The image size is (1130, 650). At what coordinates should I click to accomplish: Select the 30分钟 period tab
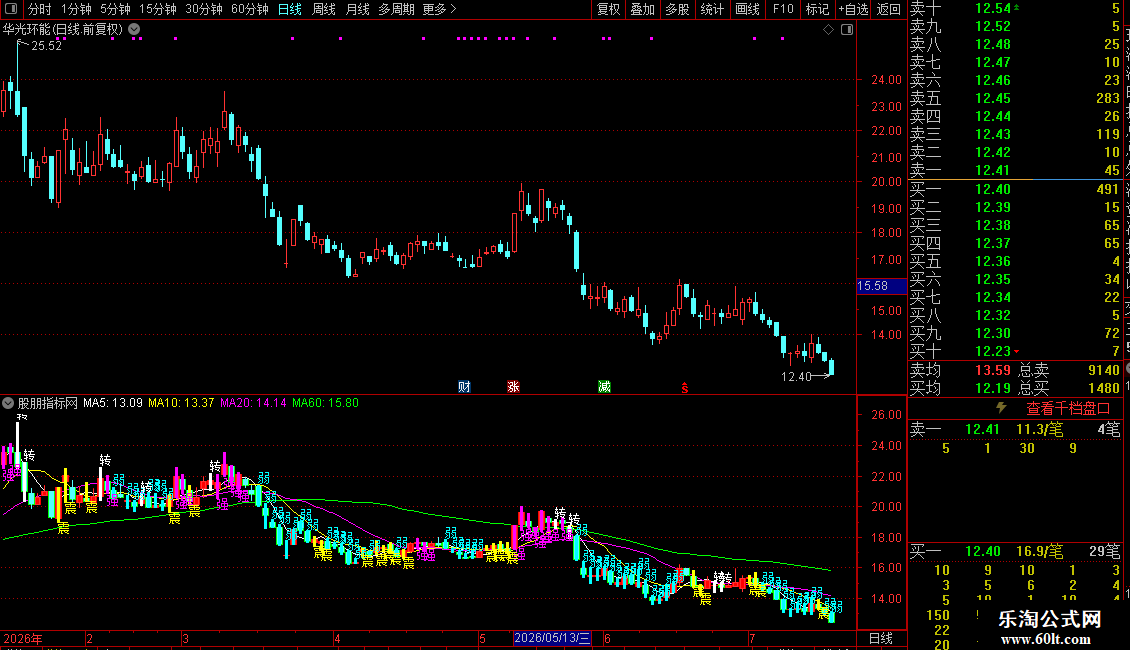click(x=204, y=9)
